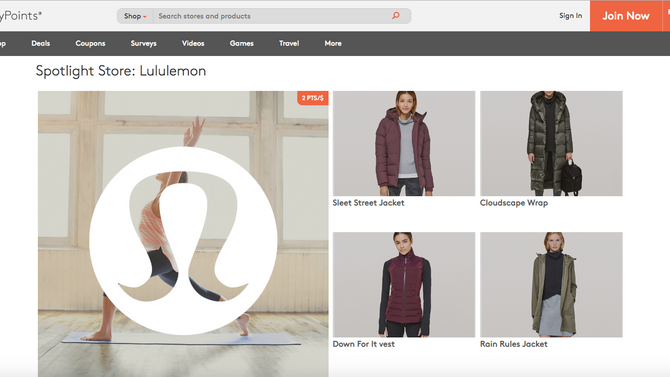Click the Down For It vest title

(x=364, y=344)
